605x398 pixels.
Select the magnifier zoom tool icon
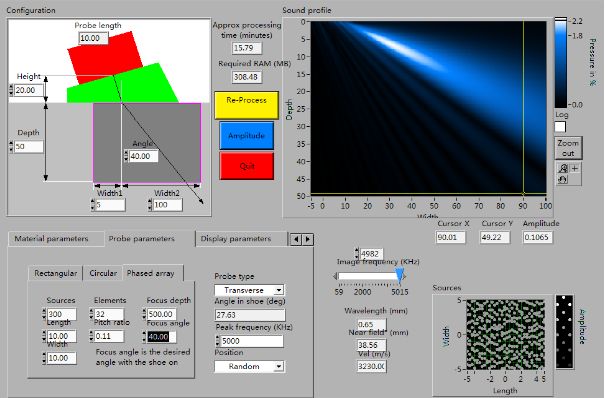[563, 169]
